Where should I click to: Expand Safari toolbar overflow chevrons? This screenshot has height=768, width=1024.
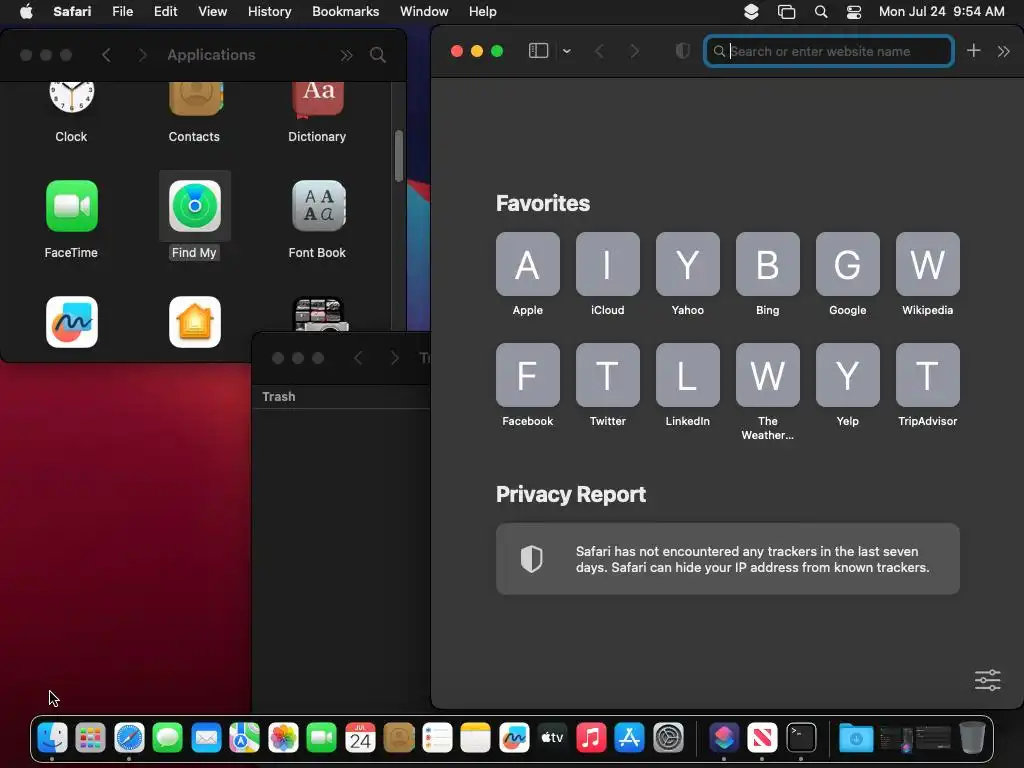1004,51
